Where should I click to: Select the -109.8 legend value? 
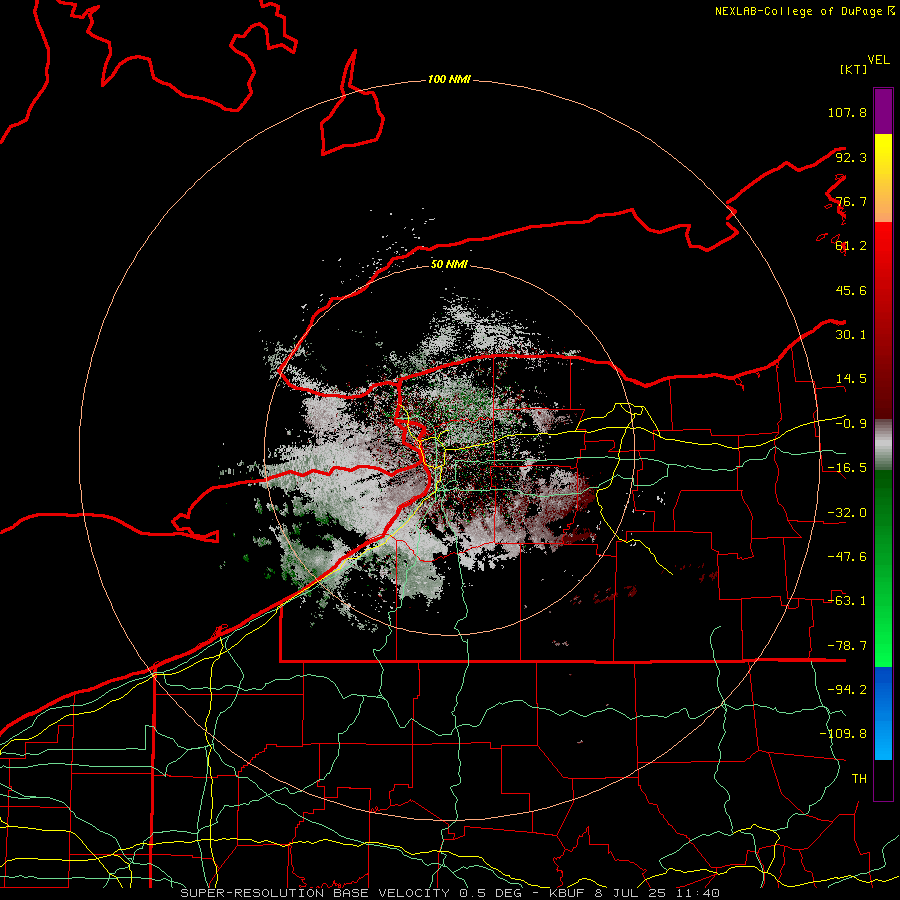(843, 734)
